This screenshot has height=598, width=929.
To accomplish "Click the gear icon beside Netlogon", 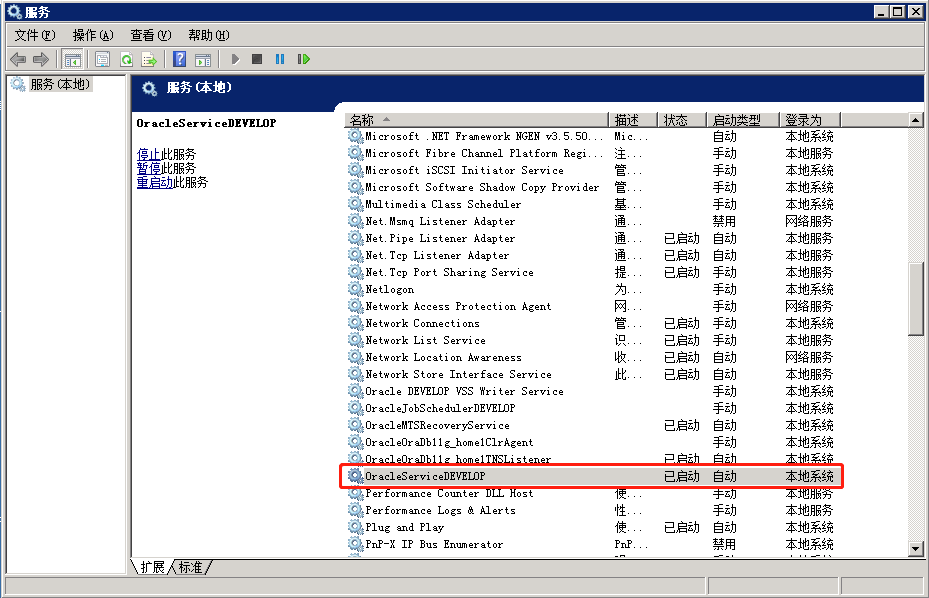I will 355,289.
